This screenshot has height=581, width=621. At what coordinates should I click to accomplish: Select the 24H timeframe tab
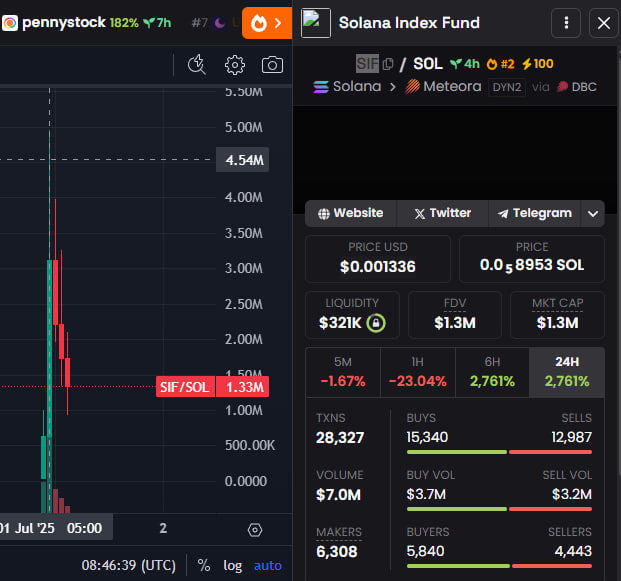pyautogui.click(x=567, y=373)
